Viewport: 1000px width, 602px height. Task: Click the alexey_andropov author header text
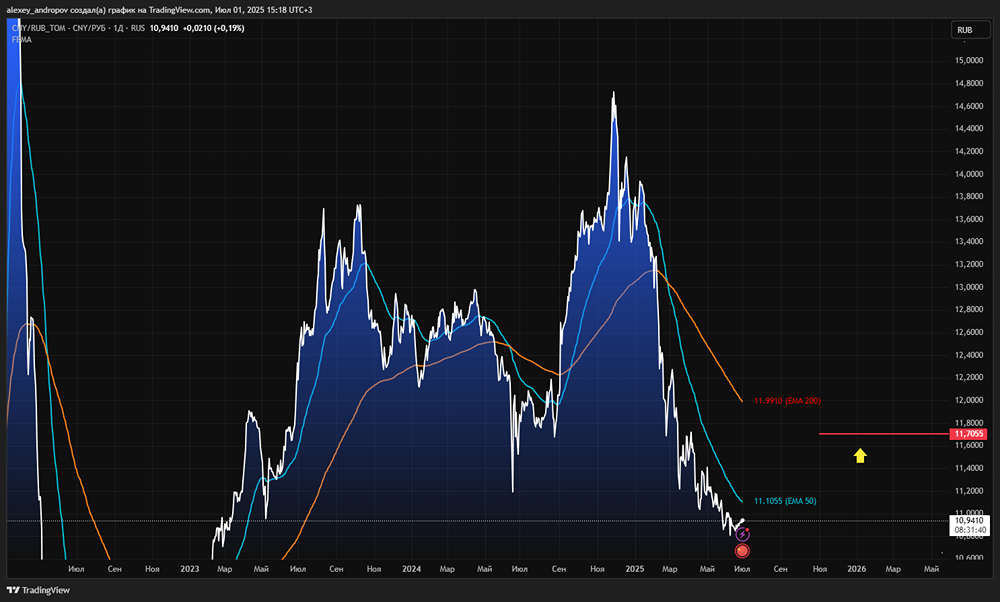(37, 10)
